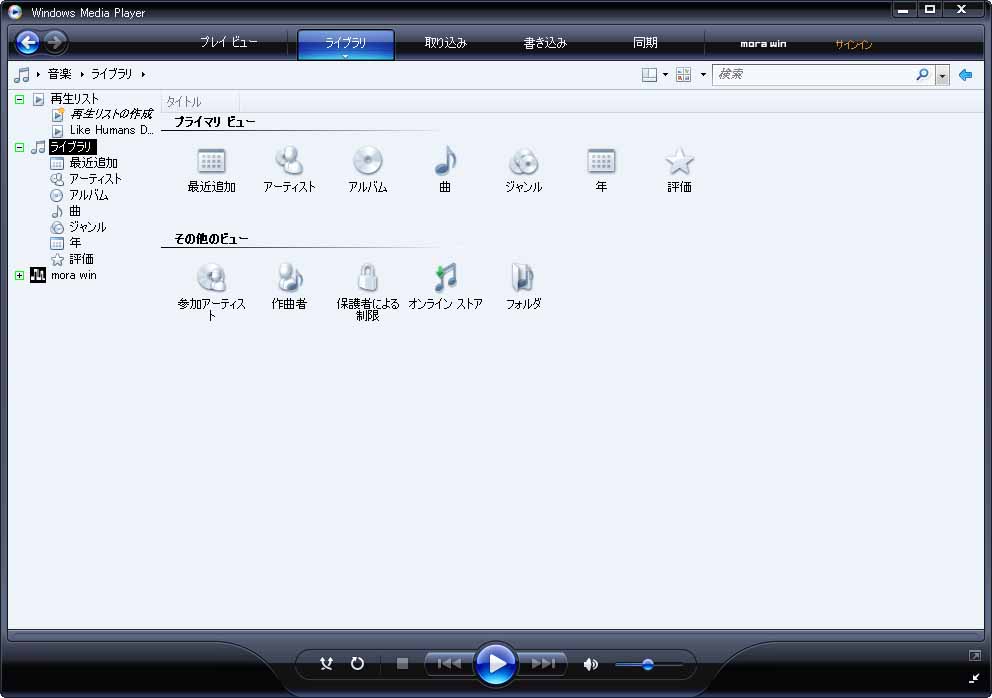Open the ジャンル icon in Primary View
992x698 pixels.
pos(524,161)
